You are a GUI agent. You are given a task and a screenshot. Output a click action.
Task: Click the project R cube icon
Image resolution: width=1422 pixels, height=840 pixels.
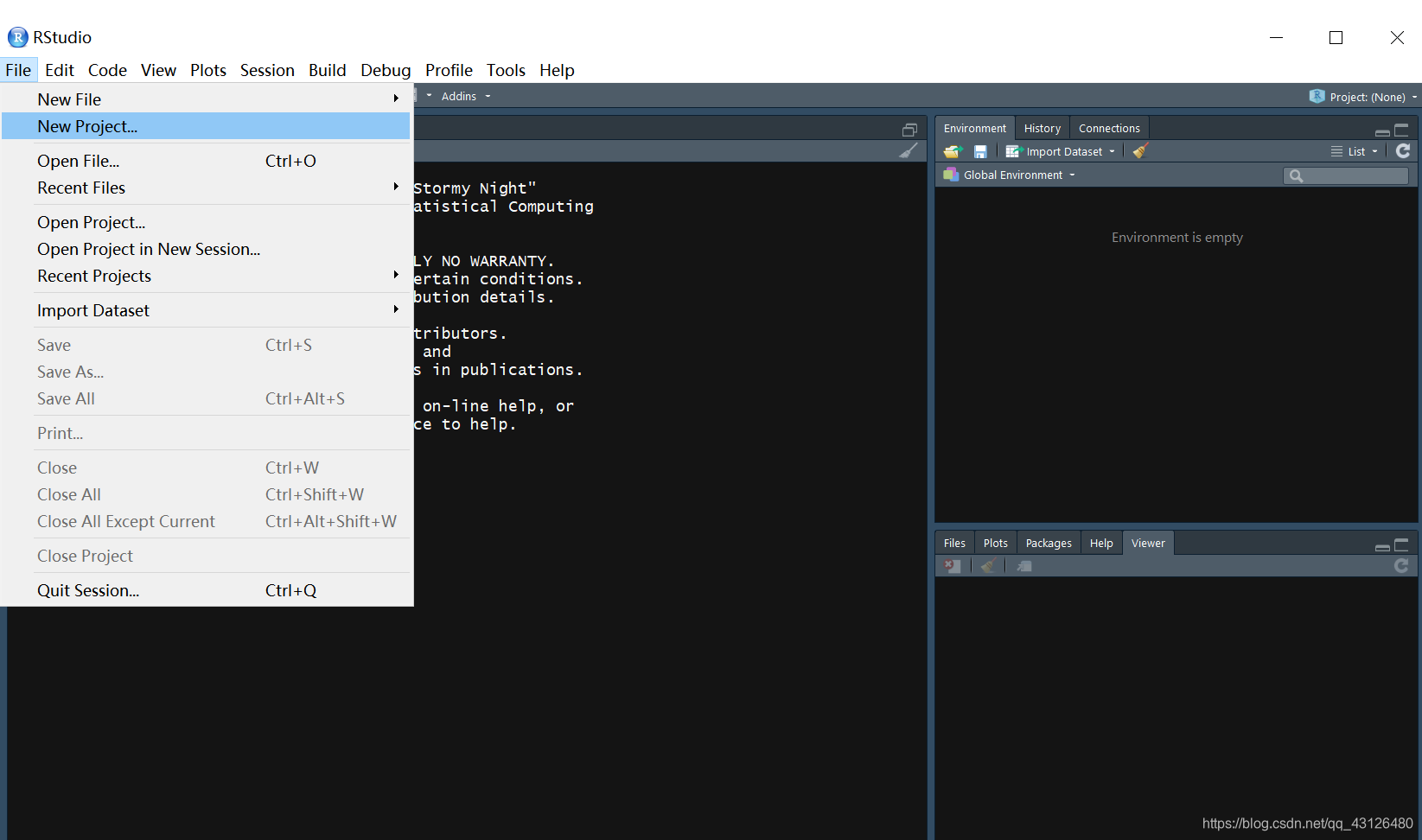[x=1317, y=96]
